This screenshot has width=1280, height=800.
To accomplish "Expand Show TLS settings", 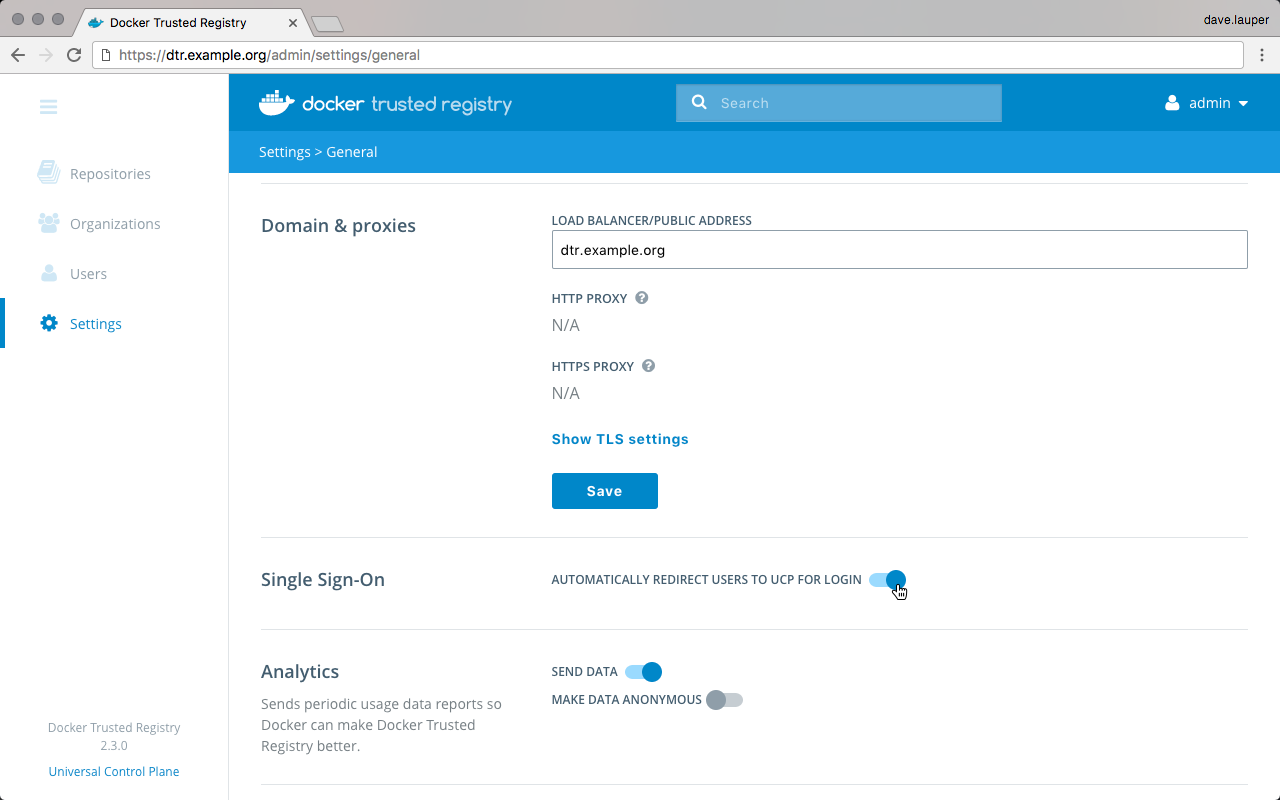I will [x=620, y=439].
